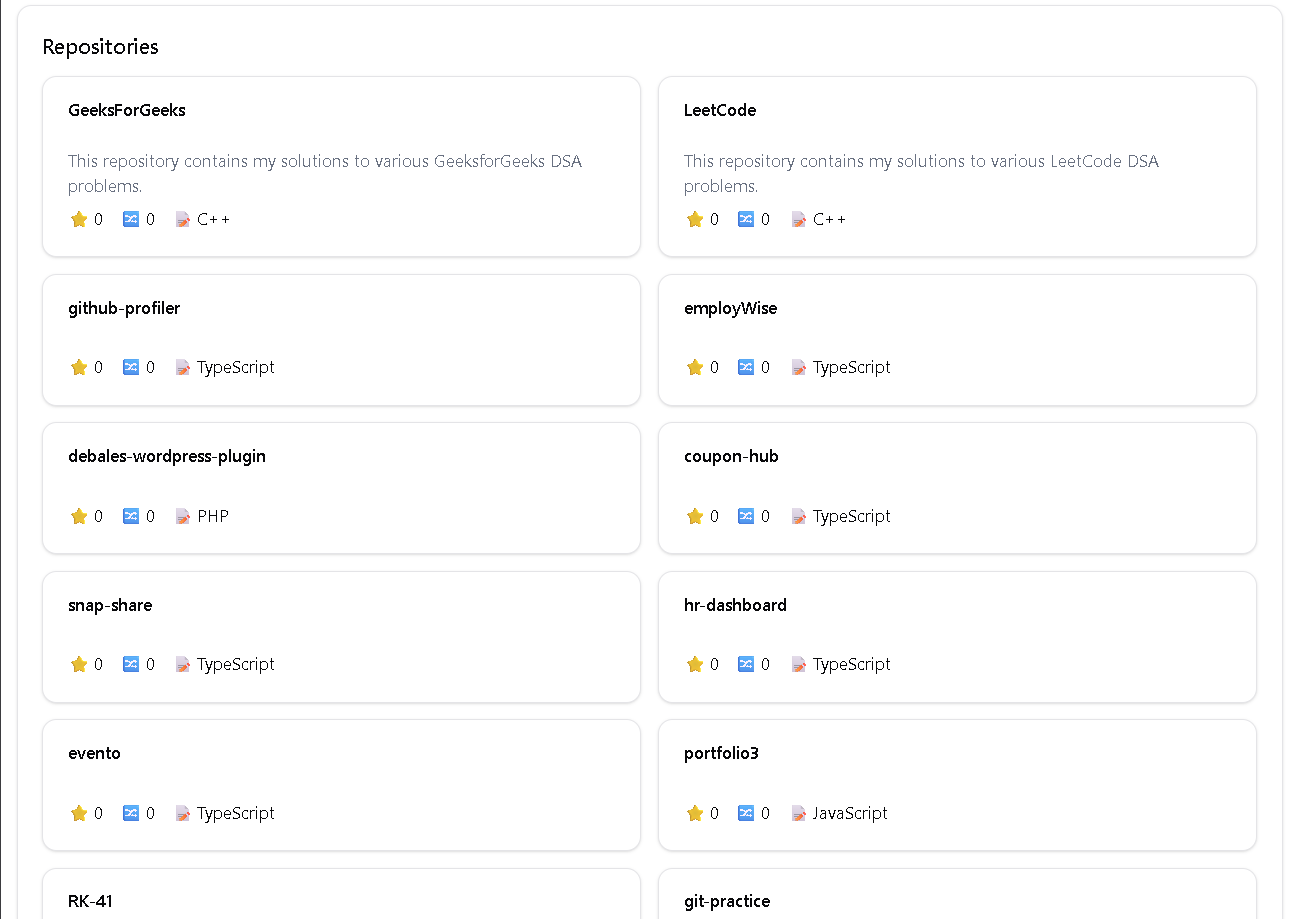Screen dimensions: 1292x919
Task: Click the star icon on snap-share card
Action: [79, 664]
